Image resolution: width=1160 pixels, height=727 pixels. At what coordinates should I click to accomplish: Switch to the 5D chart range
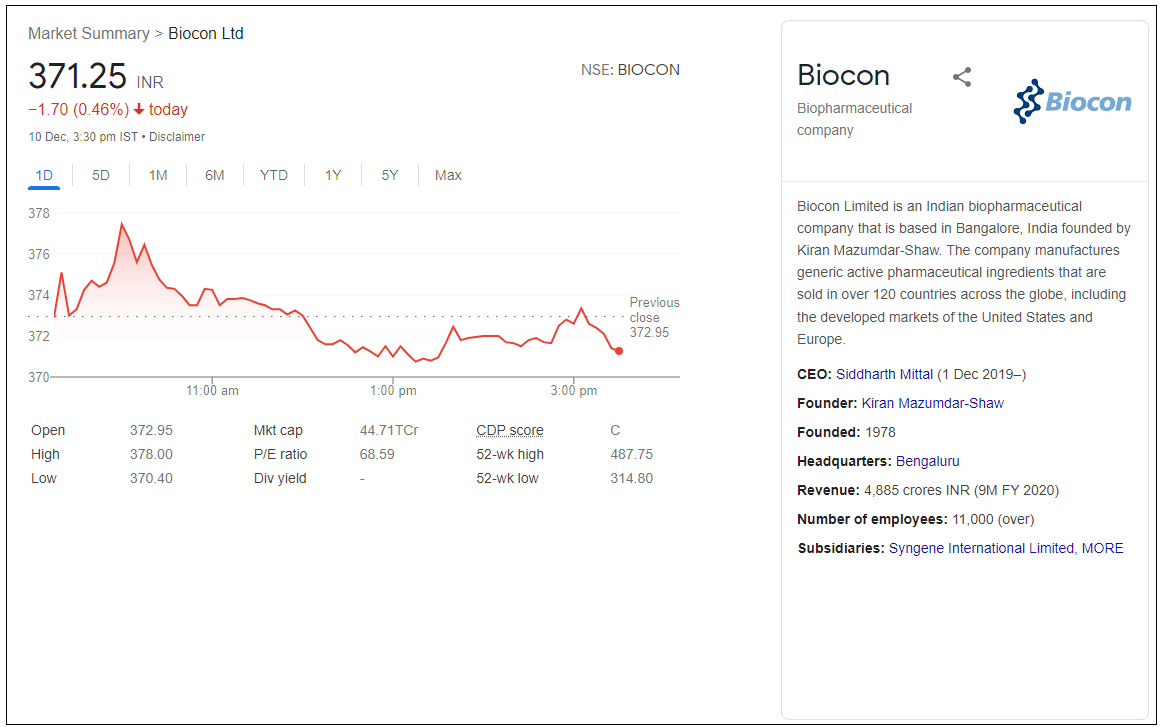point(101,175)
